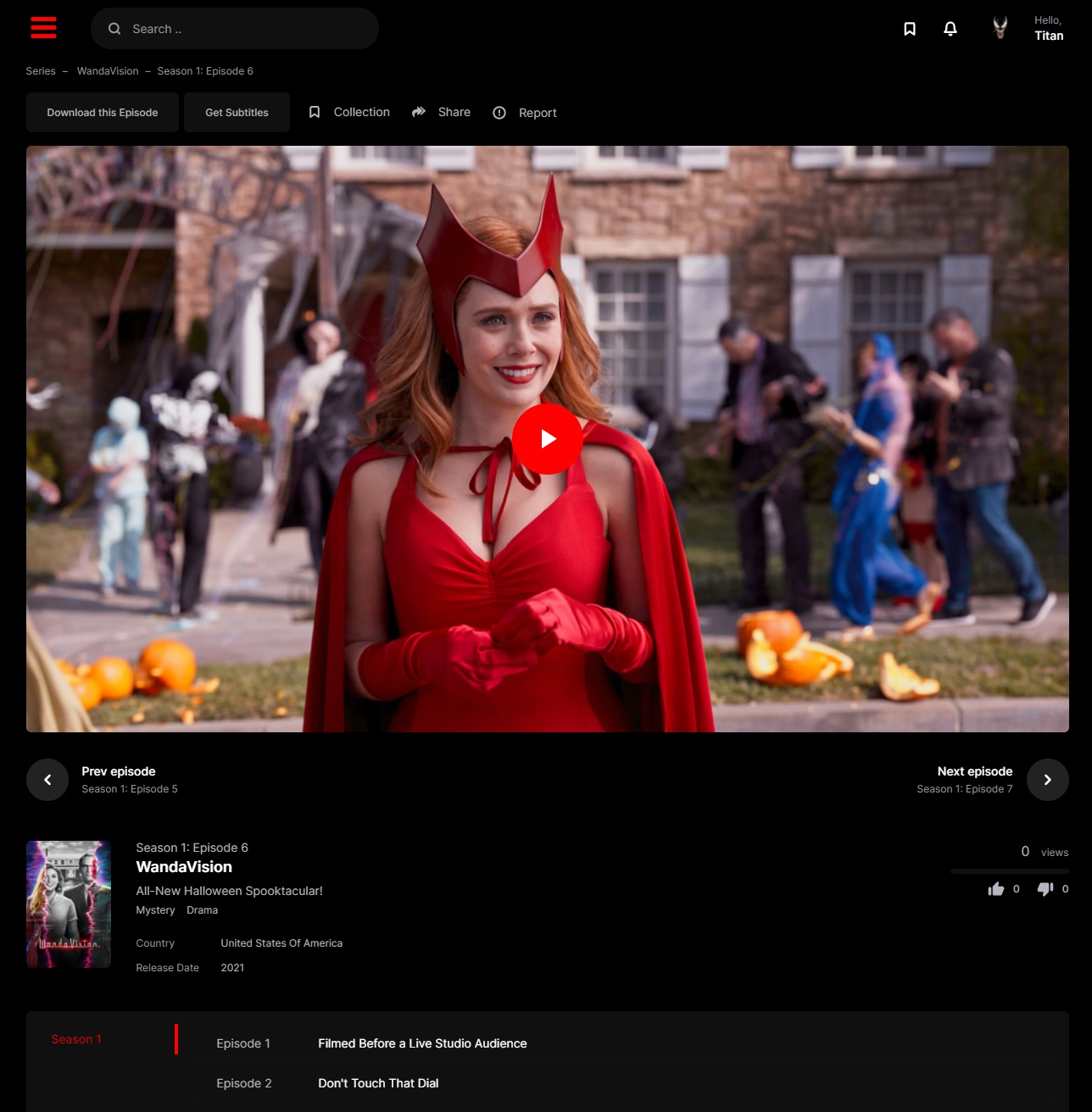Open the red hamburger menu
Viewport: 1092px width, 1112px height.
coord(43,28)
